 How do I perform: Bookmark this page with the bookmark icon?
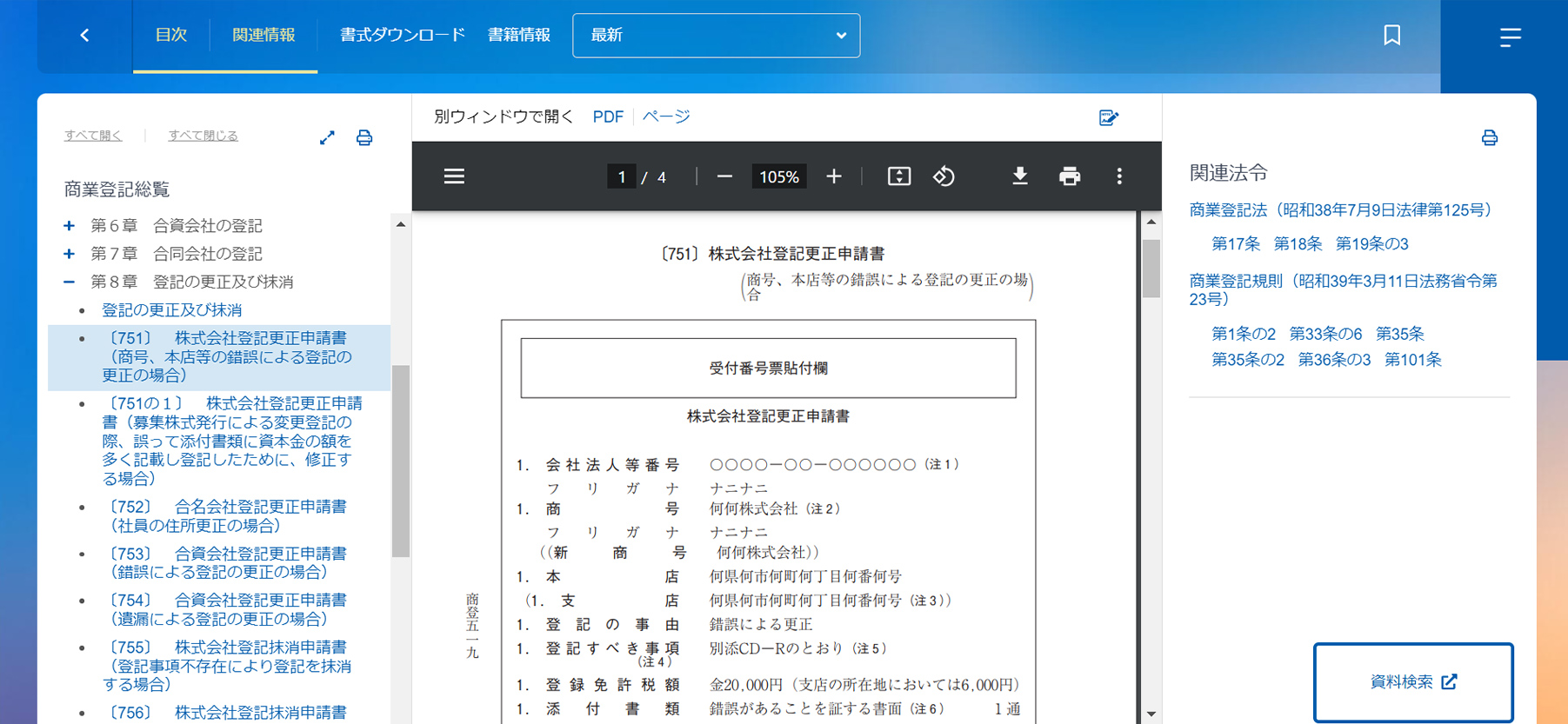click(1391, 36)
